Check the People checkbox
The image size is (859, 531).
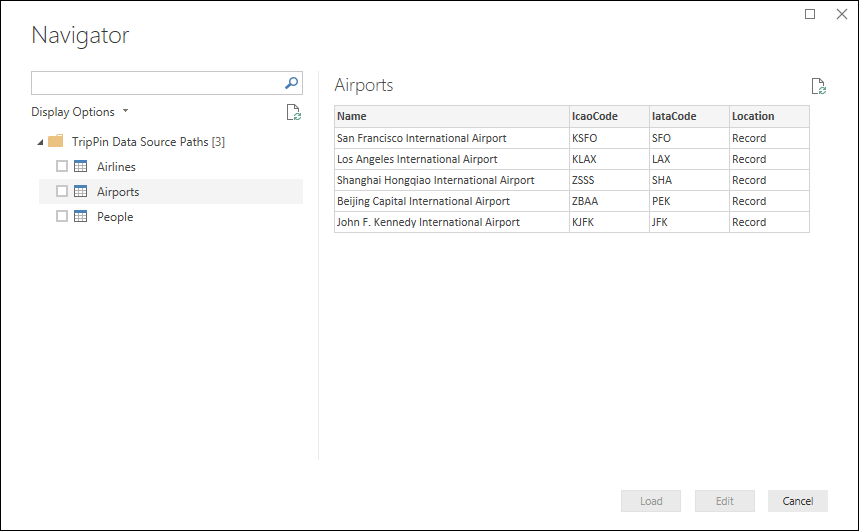pyautogui.click(x=62, y=216)
